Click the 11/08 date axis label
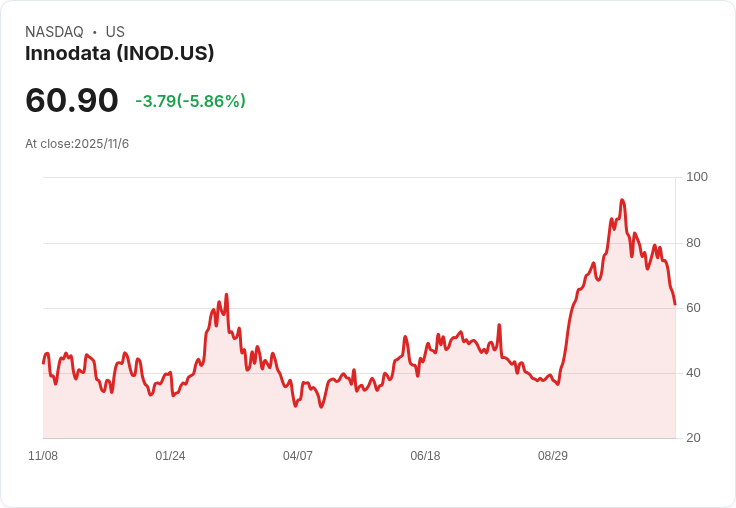Viewport: 736px width, 508px height. point(43,455)
